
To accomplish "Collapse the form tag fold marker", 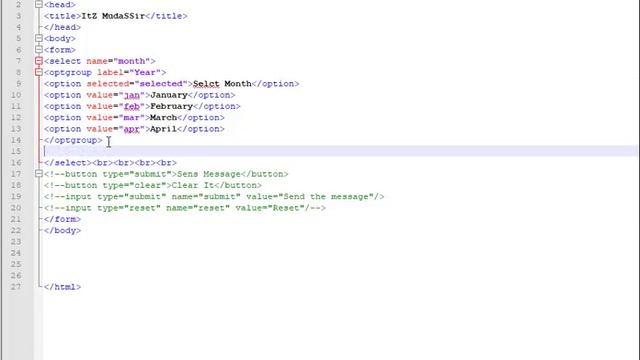I will pyautogui.click(x=39, y=50).
